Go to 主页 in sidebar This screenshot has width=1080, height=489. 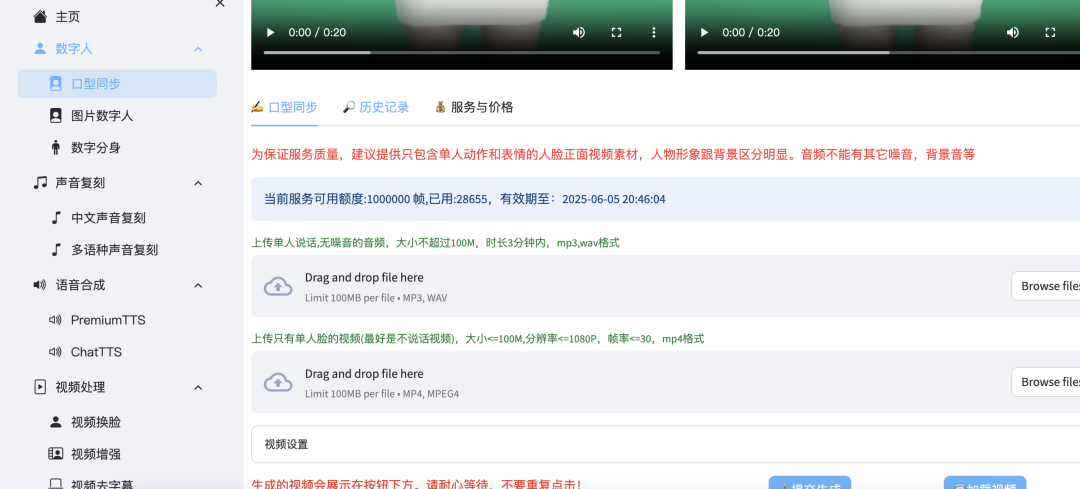[x=68, y=17]
